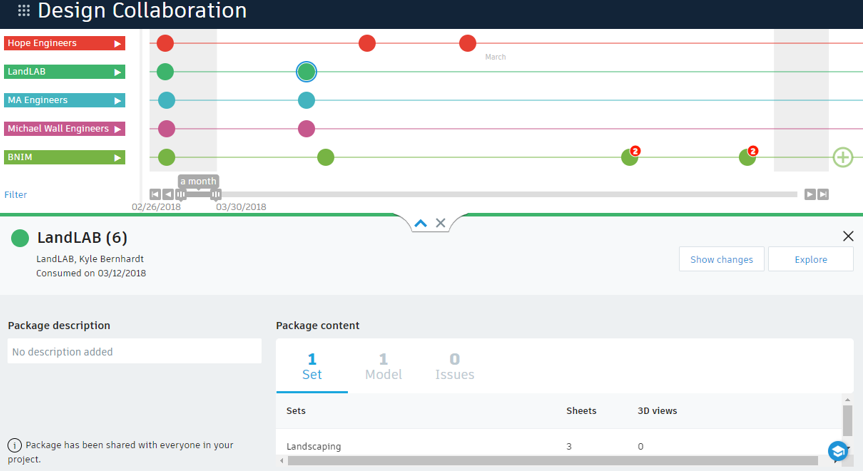Select the highlighted LandLAB package dot

click(x=307, y=72)
